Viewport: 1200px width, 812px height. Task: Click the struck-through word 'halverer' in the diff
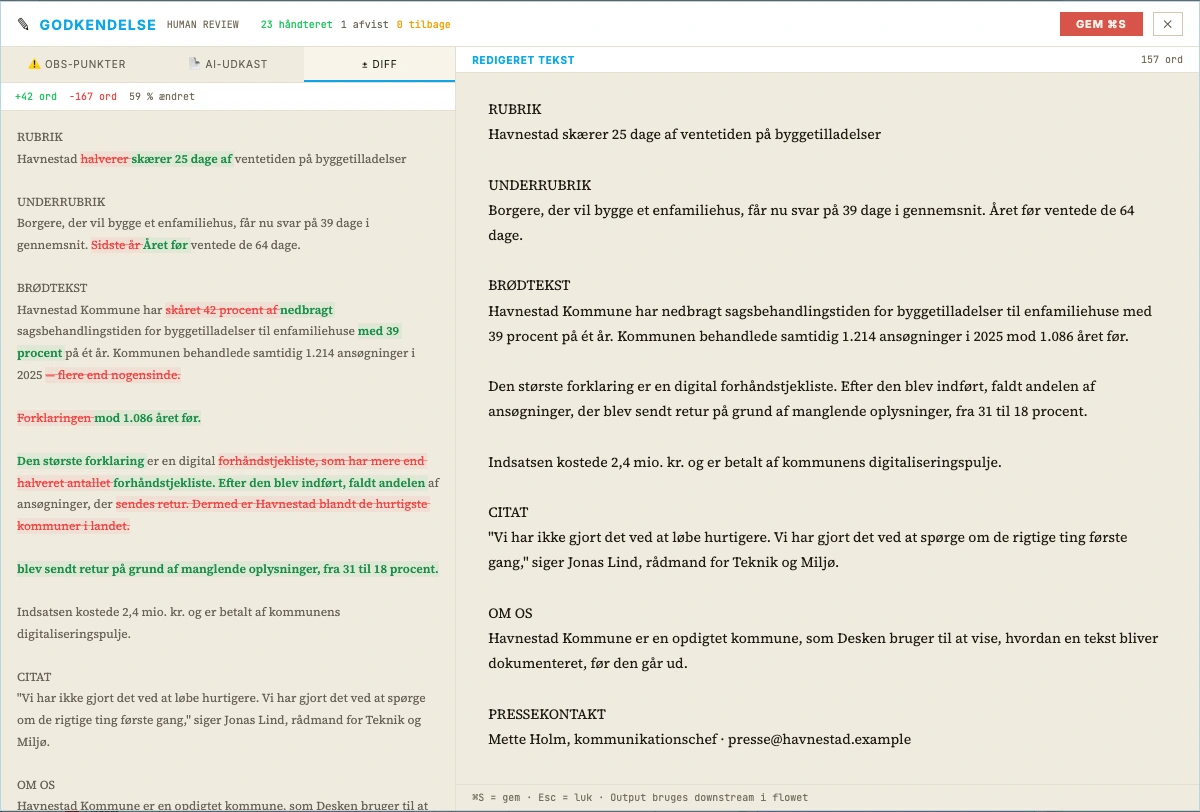105,159
